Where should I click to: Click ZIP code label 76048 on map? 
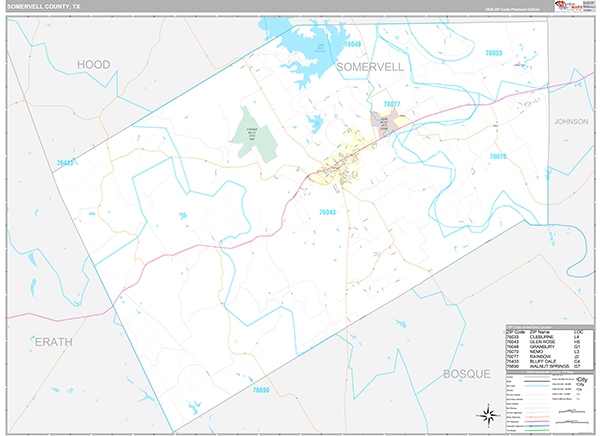click(352, 44)
